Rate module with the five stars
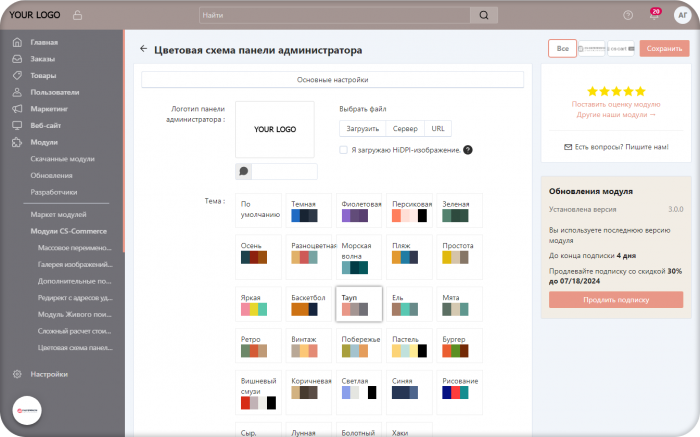This screenshot has height=437, width=700. point(616,92)
